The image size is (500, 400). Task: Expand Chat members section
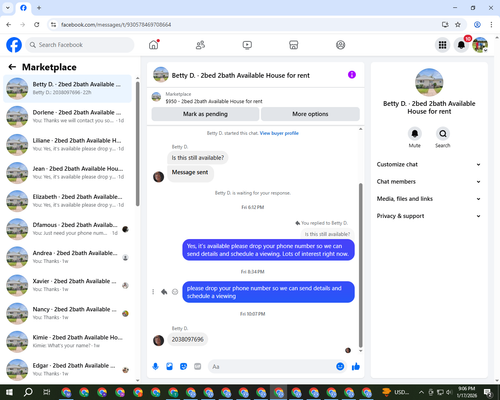point(429,182)
